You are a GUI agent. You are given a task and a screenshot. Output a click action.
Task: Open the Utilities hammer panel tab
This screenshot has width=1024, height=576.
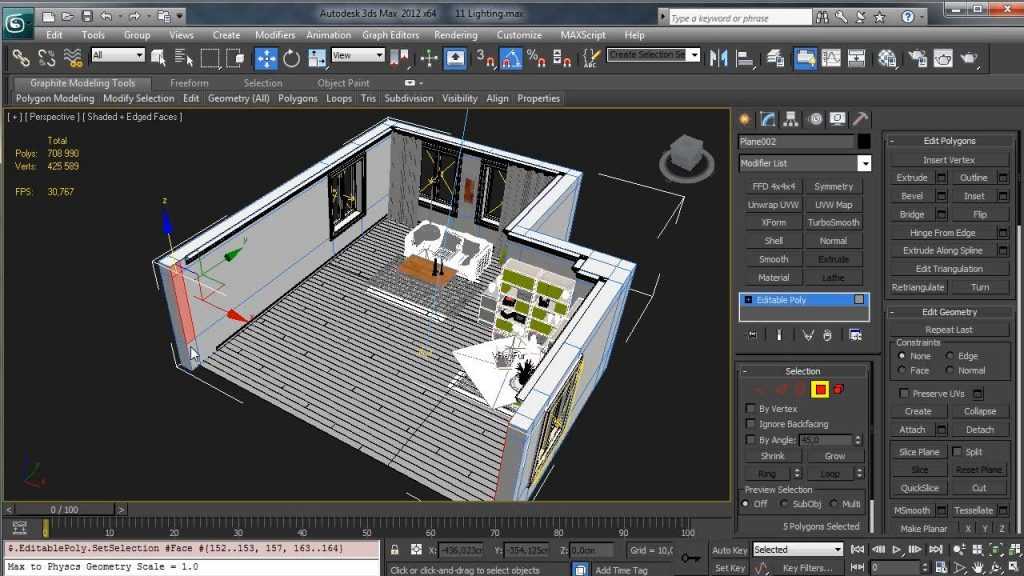(859, 119)
